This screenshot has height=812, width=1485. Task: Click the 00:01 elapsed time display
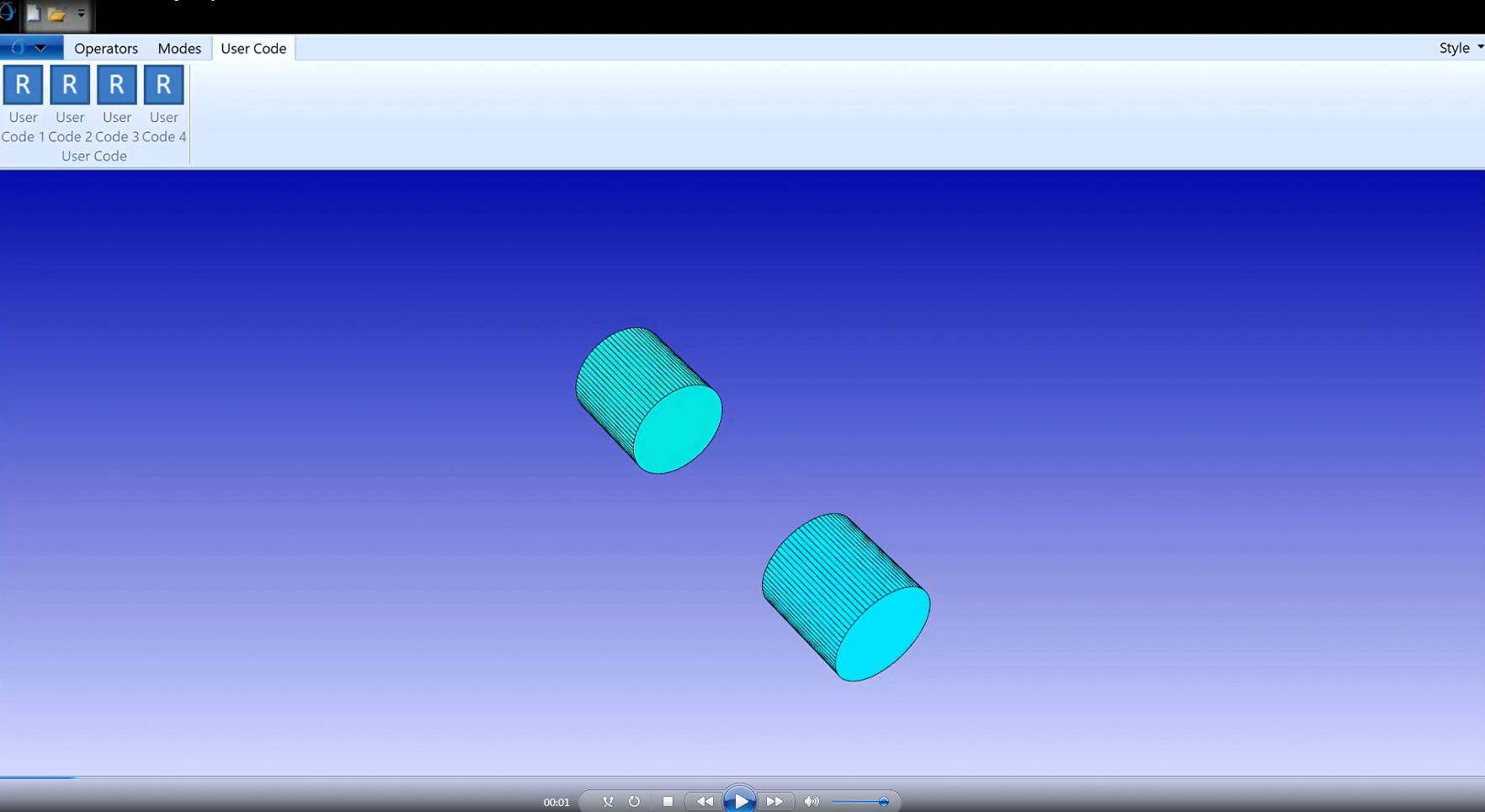click(556, 803)
